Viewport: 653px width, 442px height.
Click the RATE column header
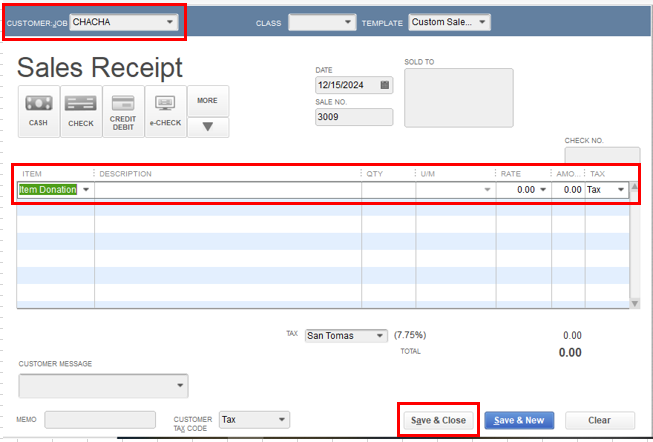511,174
